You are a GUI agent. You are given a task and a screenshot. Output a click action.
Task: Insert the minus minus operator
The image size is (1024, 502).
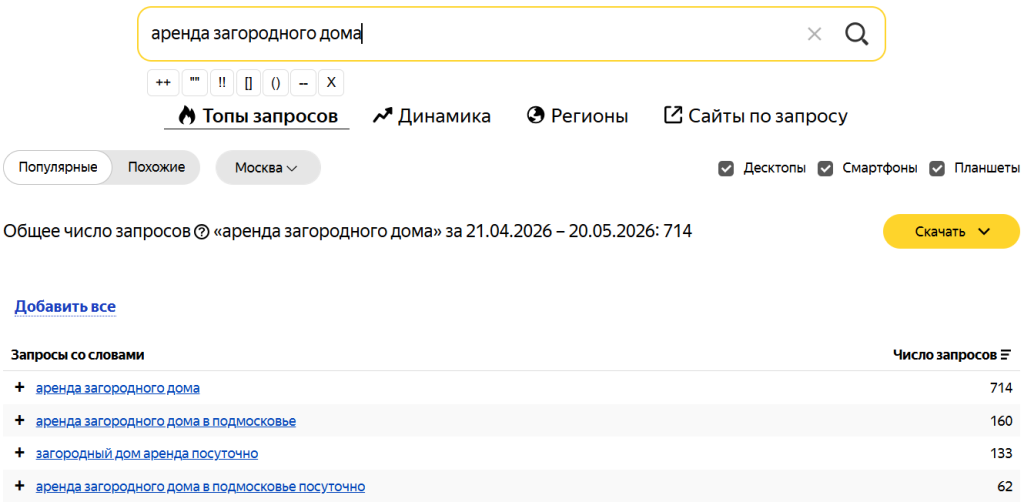(x=303, y=83)
